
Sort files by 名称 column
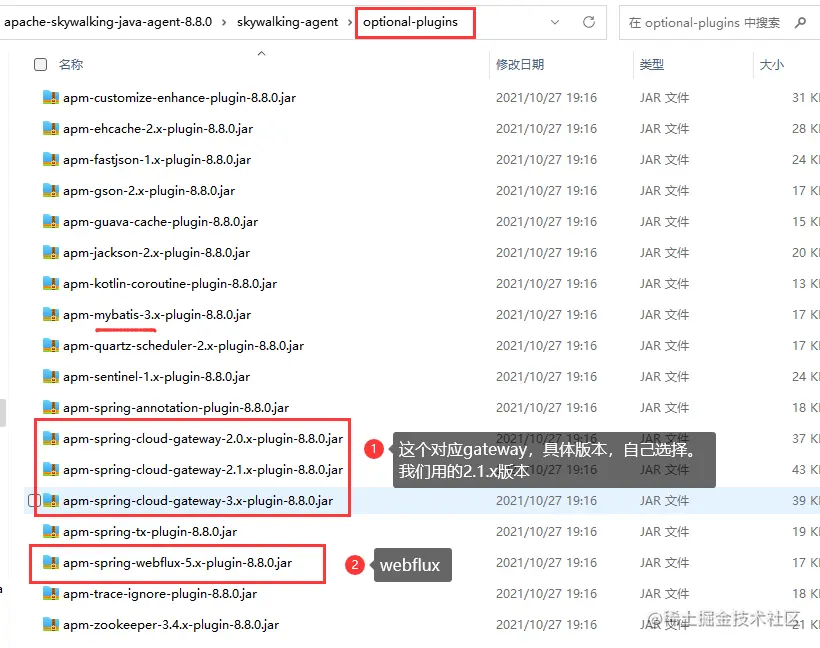click(x=71, y=64)
